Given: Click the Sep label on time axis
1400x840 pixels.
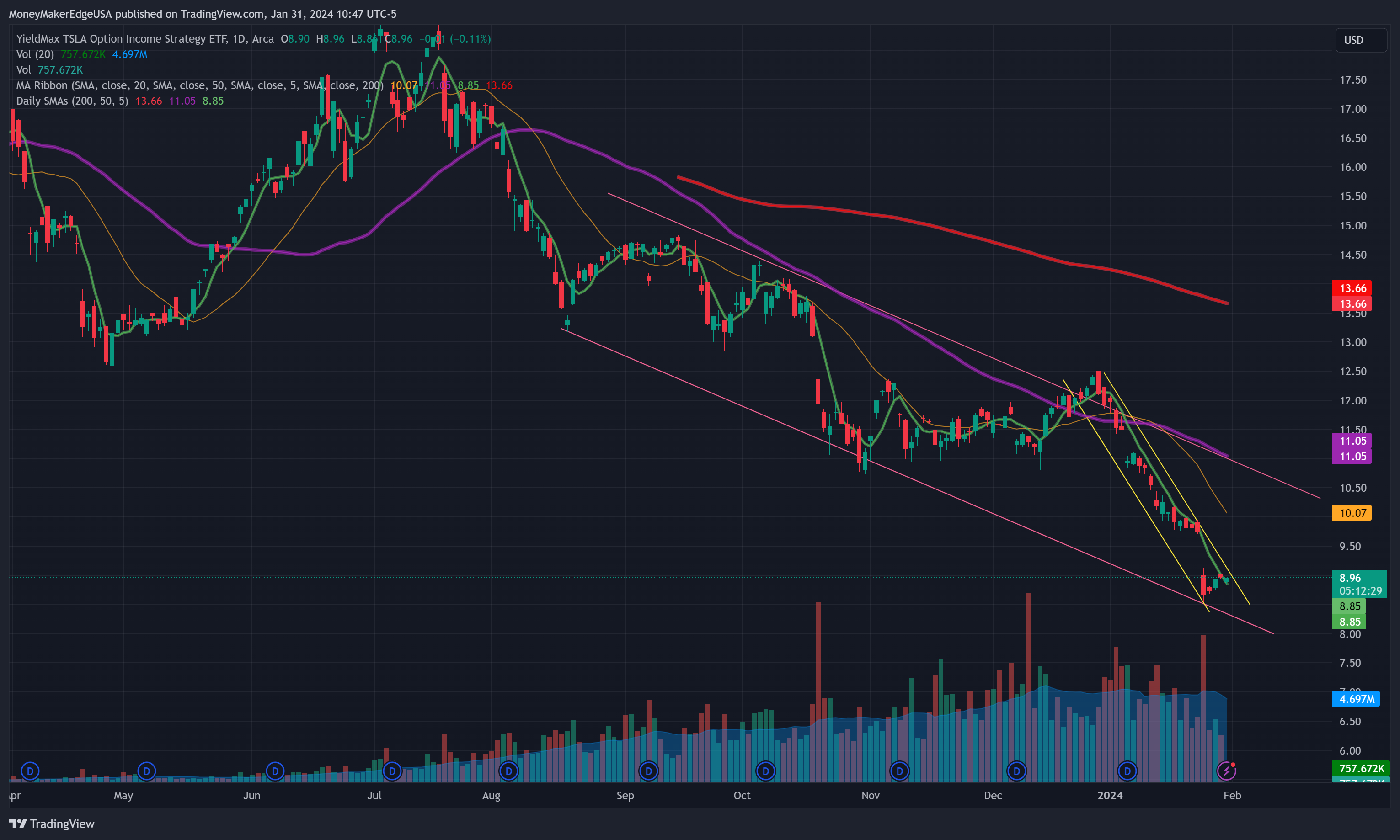Looking at the screenshot, I should pyautogui.click(x=625, y=795).
